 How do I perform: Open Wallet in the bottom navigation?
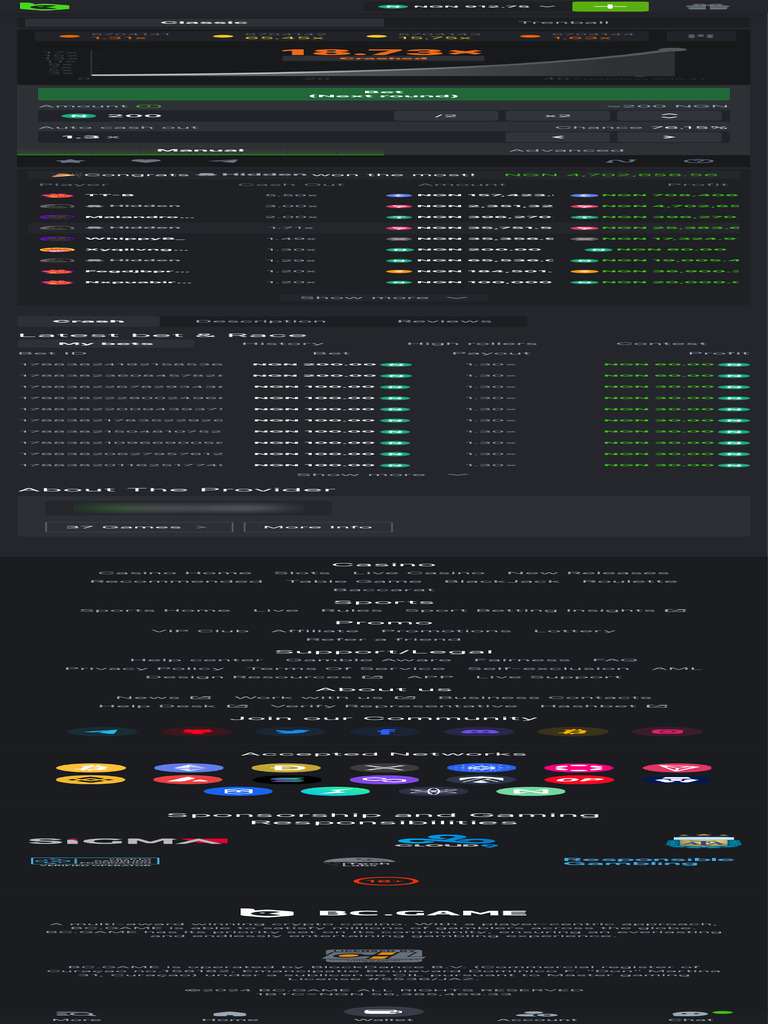point(383,1014)
